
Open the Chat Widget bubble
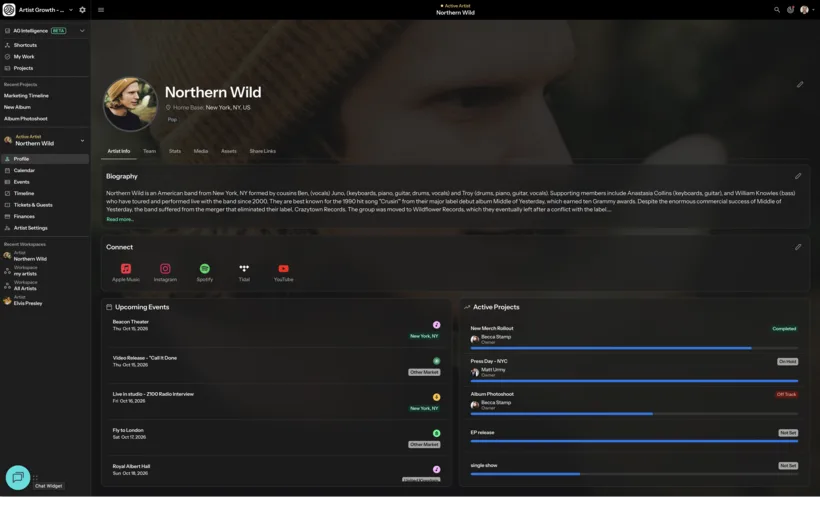(18, 477)
